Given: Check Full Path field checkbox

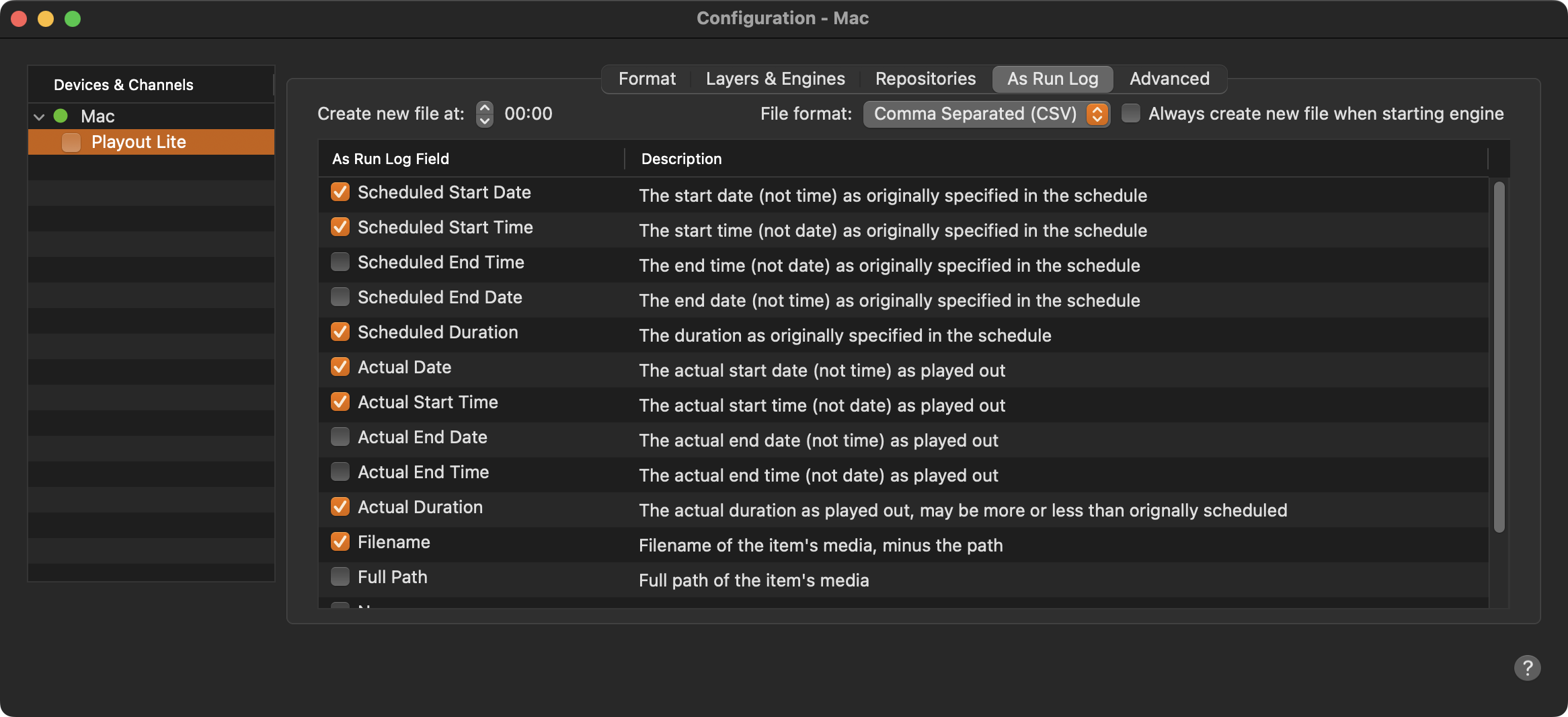Looking at the screenshot, I should [340, 576].
